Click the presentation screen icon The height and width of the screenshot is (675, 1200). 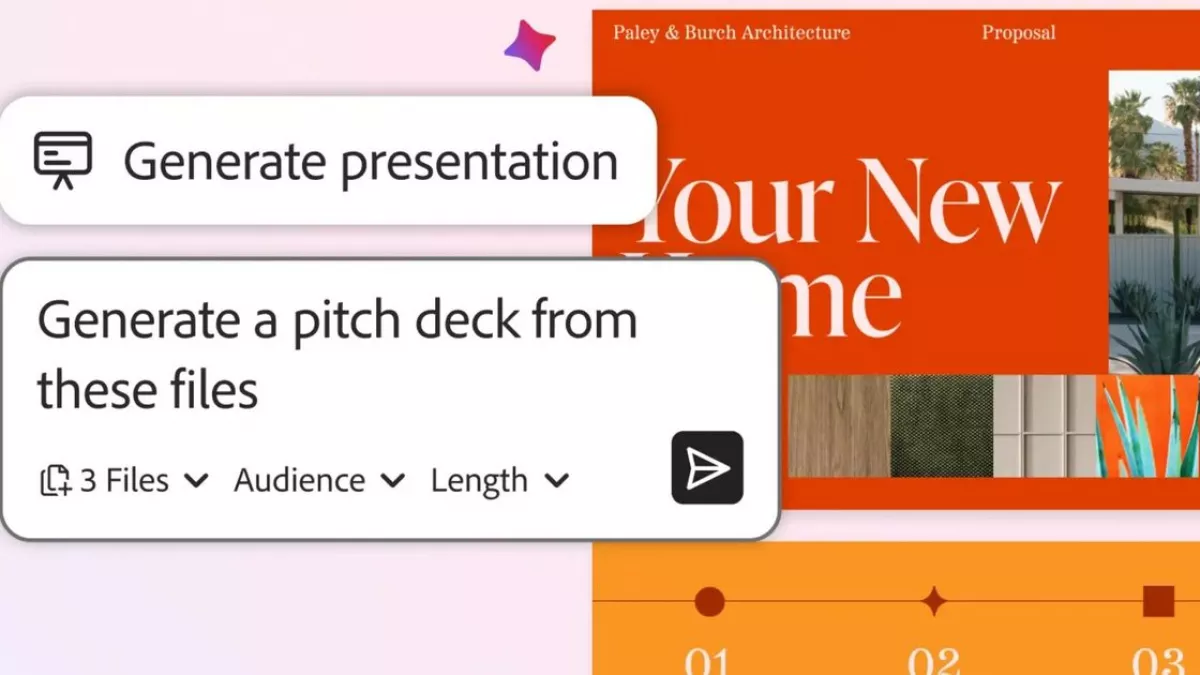click(x=63, y=160)
